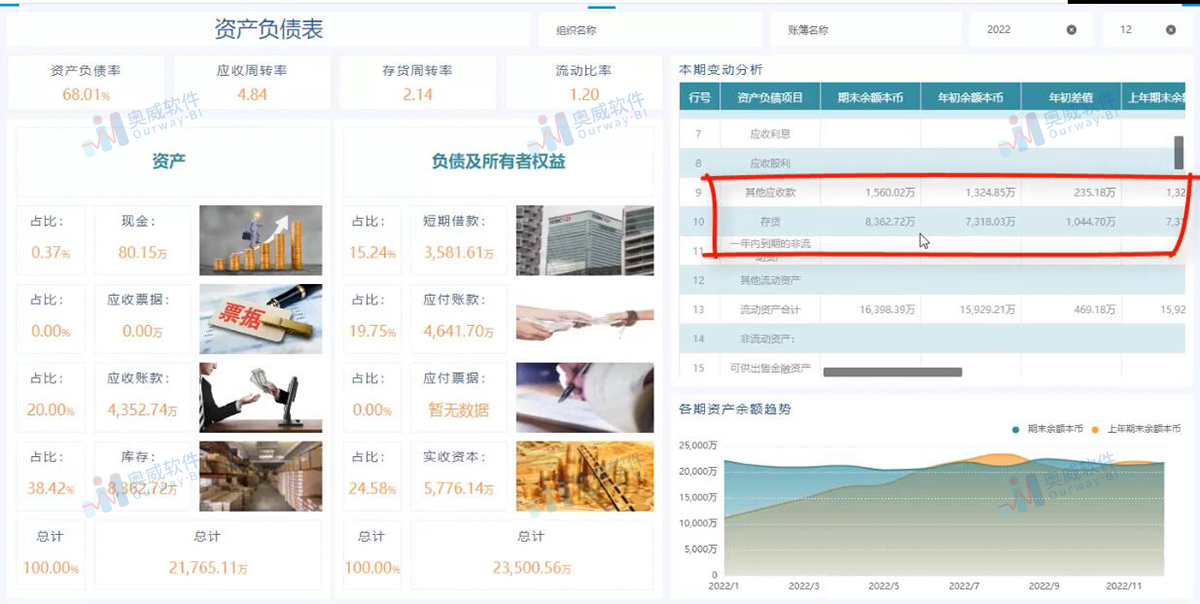Toggle the 期末余额本币 legend series

click(x=1048, y=429)
